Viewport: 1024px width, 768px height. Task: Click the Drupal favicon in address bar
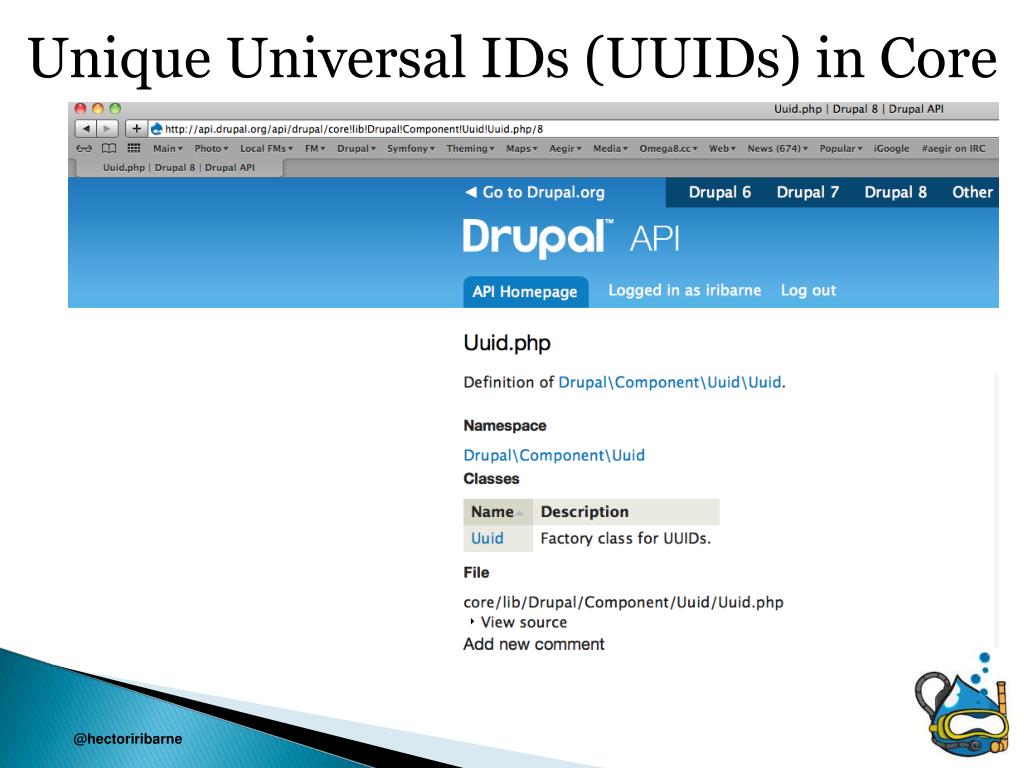click(156, 129)
